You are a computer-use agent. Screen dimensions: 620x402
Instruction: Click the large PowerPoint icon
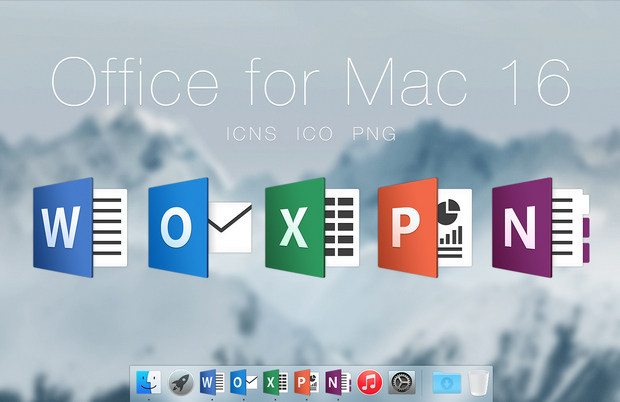click(425, 228)
